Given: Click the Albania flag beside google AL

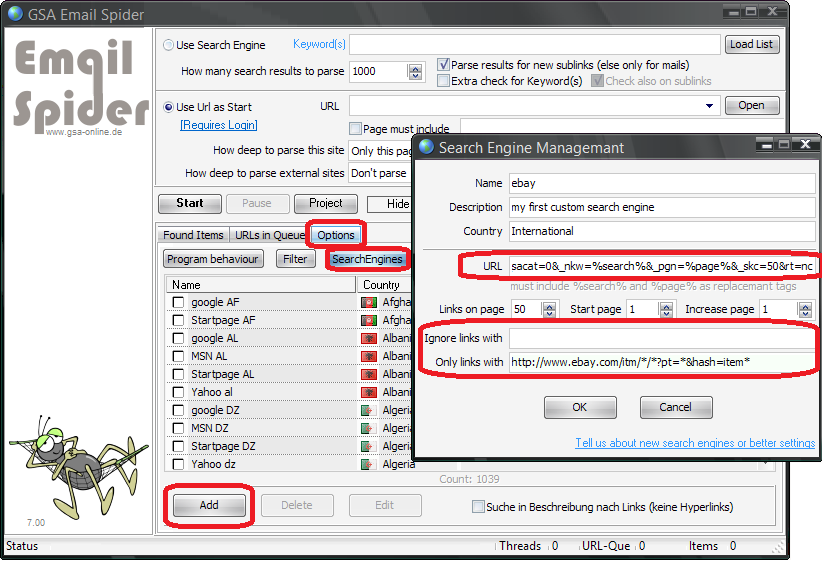Looking at the screenshot, I should coord(368,339).
